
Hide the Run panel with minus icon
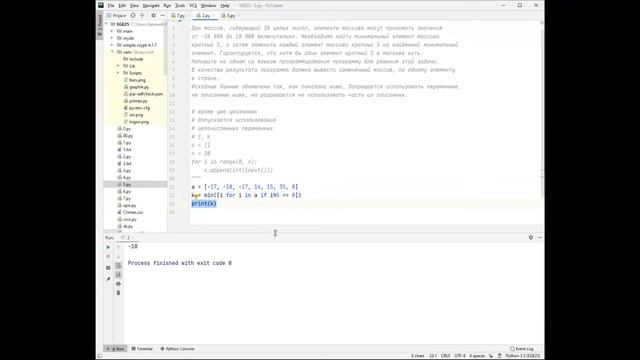point(540,238)
